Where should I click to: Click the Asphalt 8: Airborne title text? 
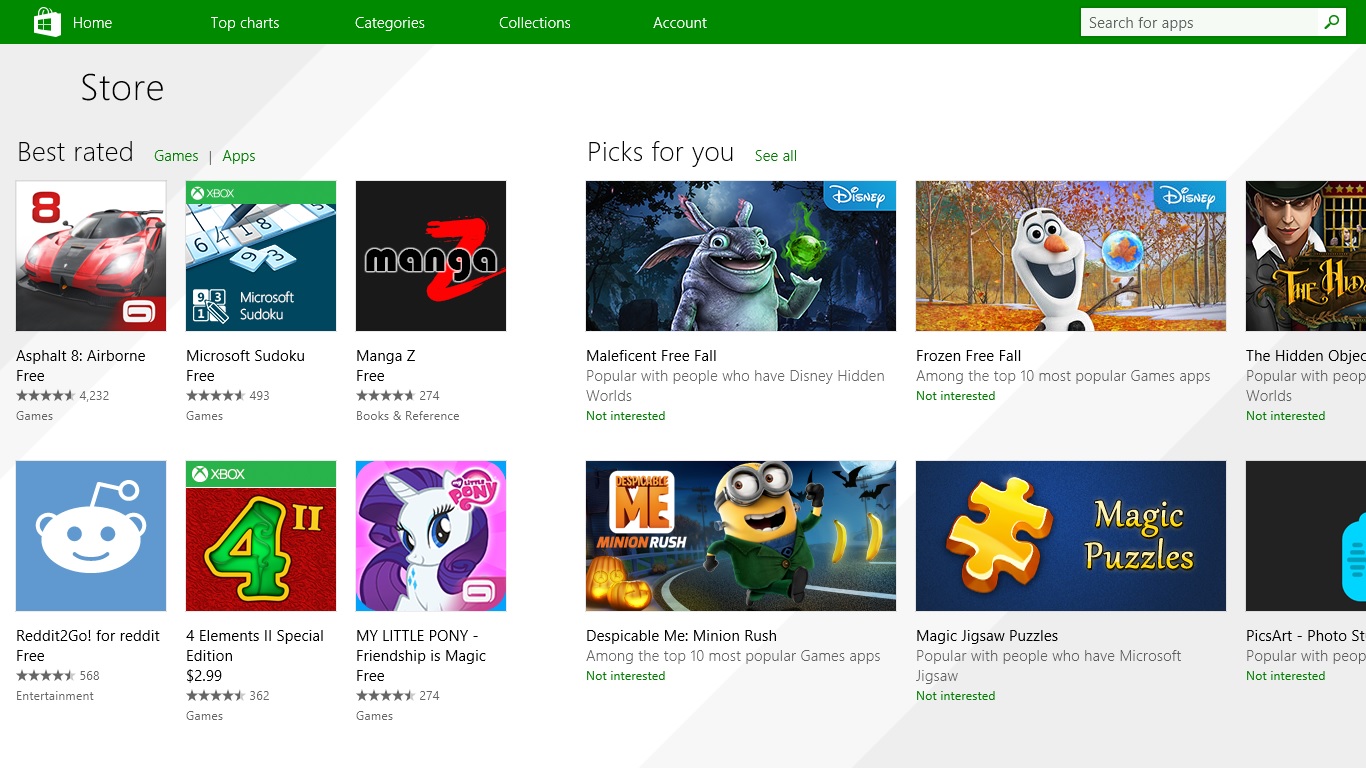tap(81, 356)
